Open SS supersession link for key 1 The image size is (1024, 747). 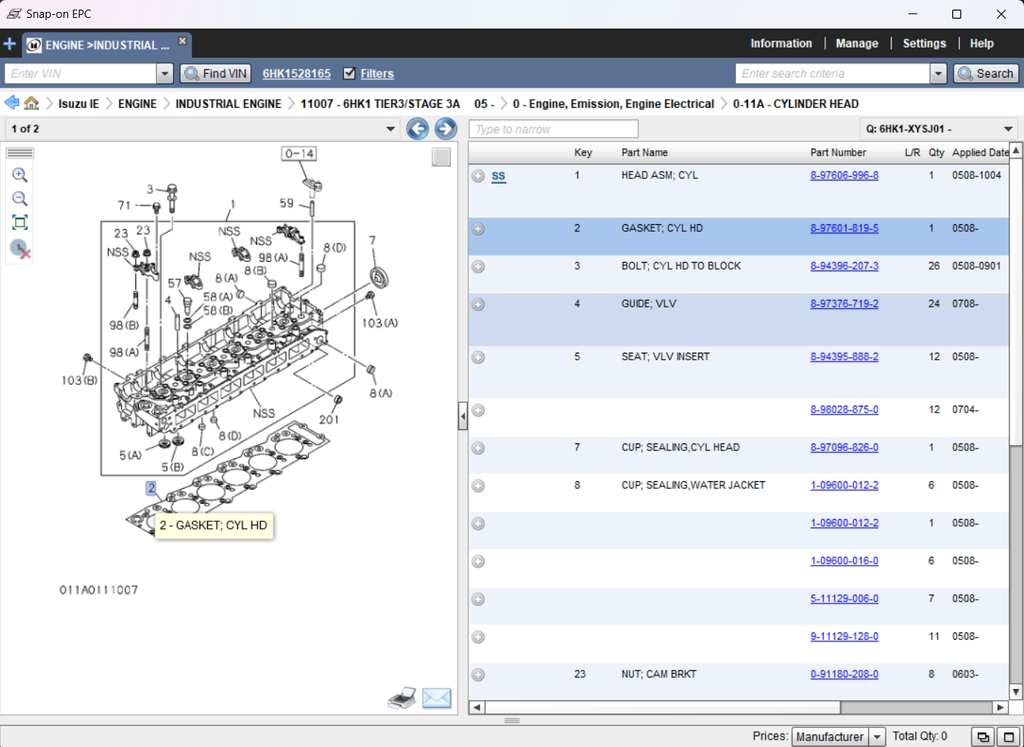coord(498,176)
